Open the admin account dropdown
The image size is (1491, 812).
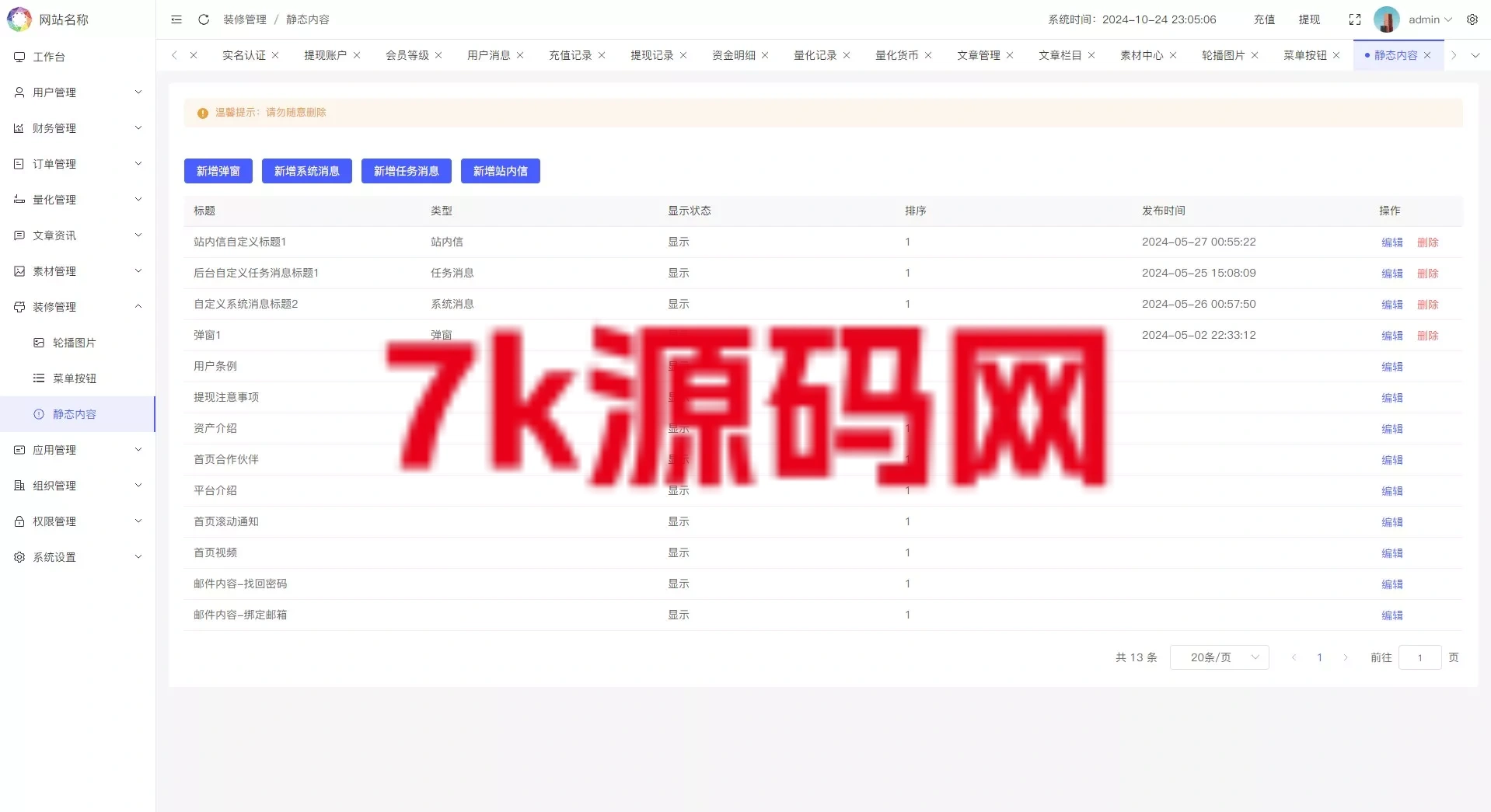(x=1430, y=19)
